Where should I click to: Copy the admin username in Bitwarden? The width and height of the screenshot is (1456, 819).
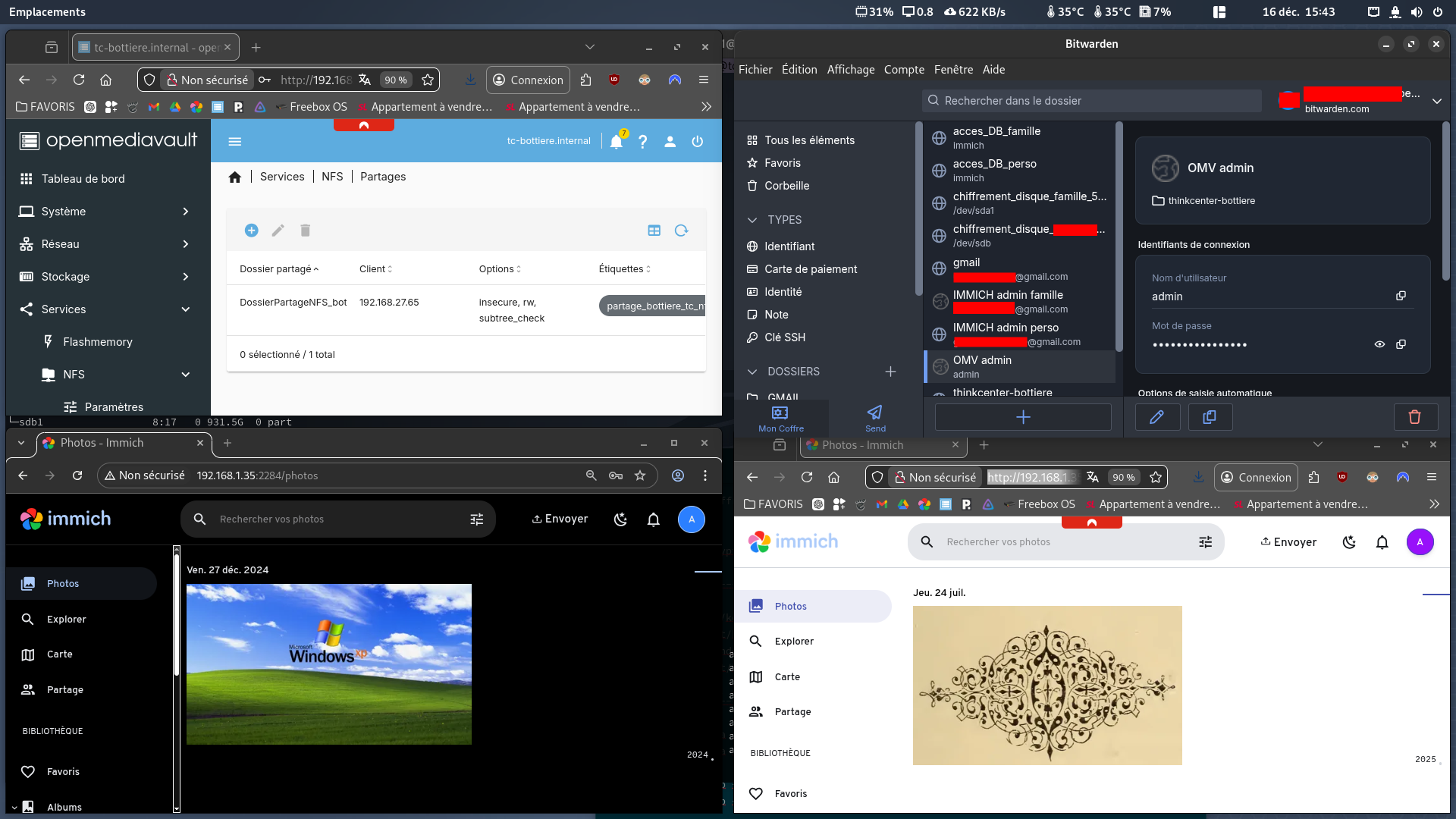1401,296
